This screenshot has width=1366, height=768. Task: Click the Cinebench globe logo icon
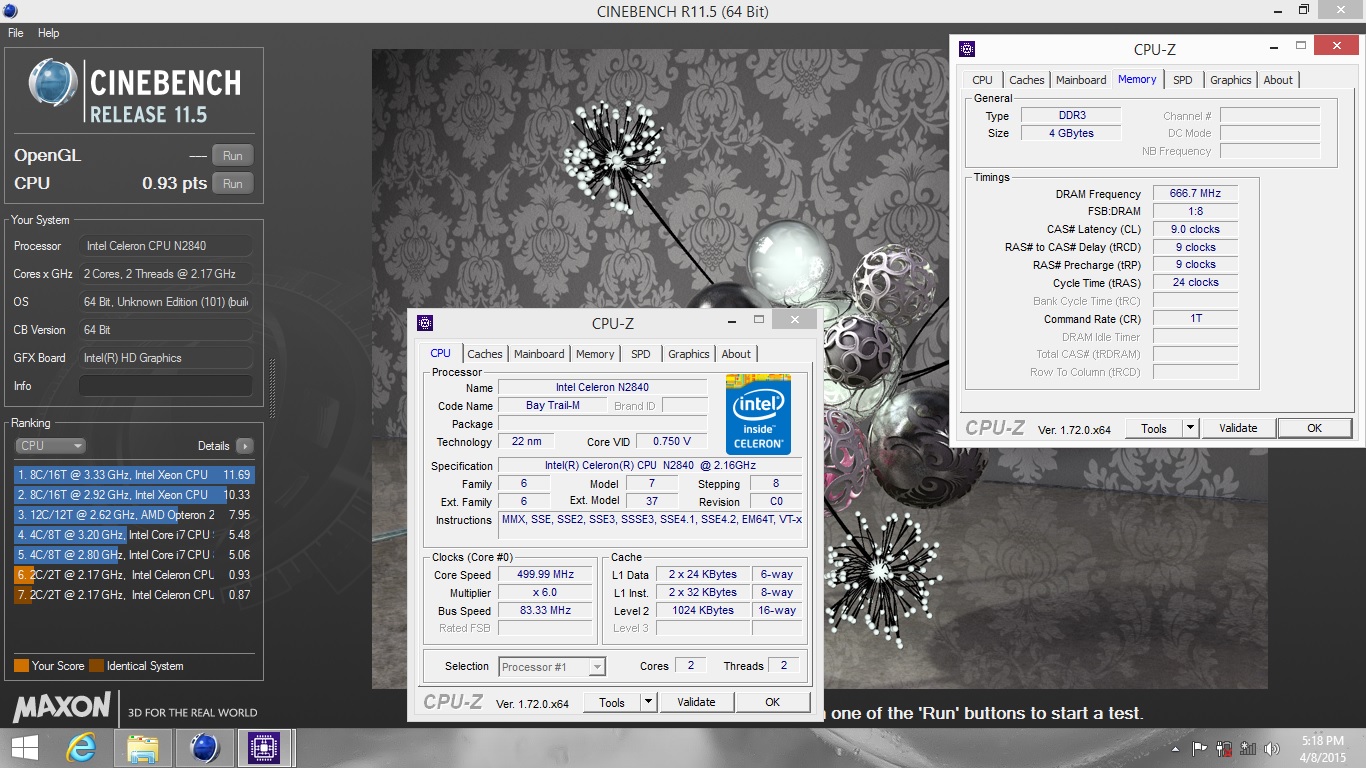(53, 83)
